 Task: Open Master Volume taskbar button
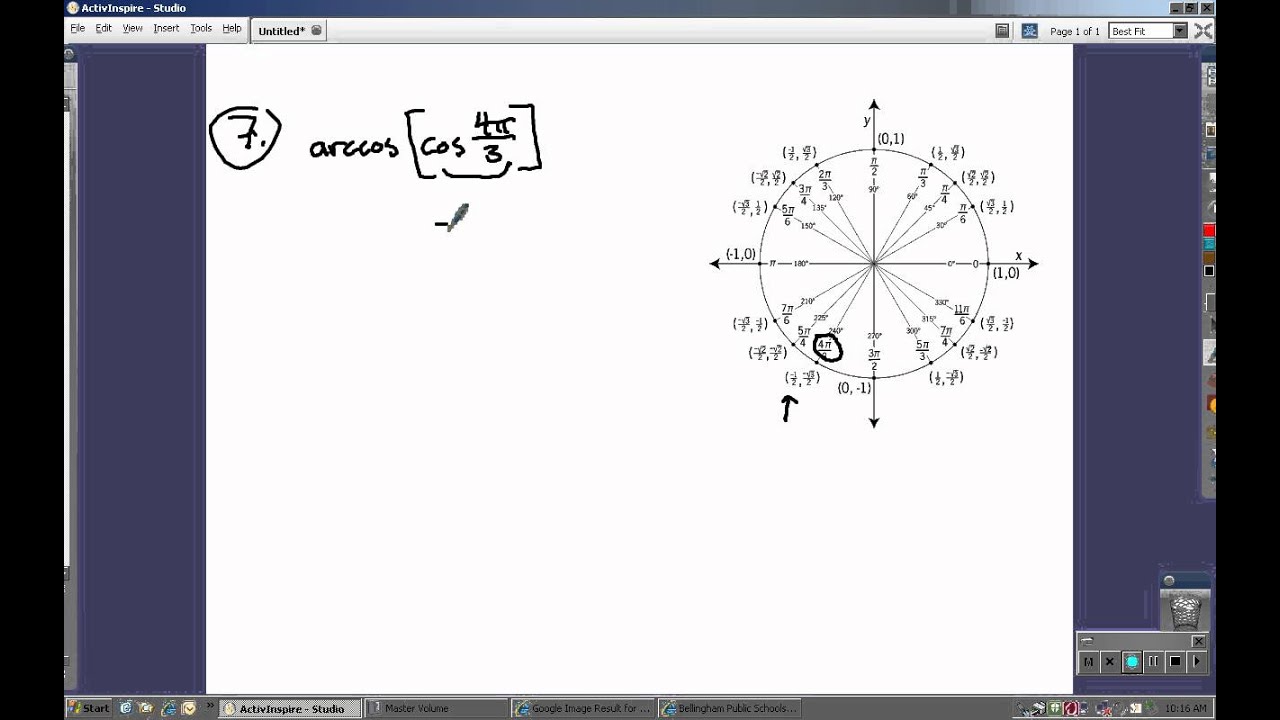(435, 708)
